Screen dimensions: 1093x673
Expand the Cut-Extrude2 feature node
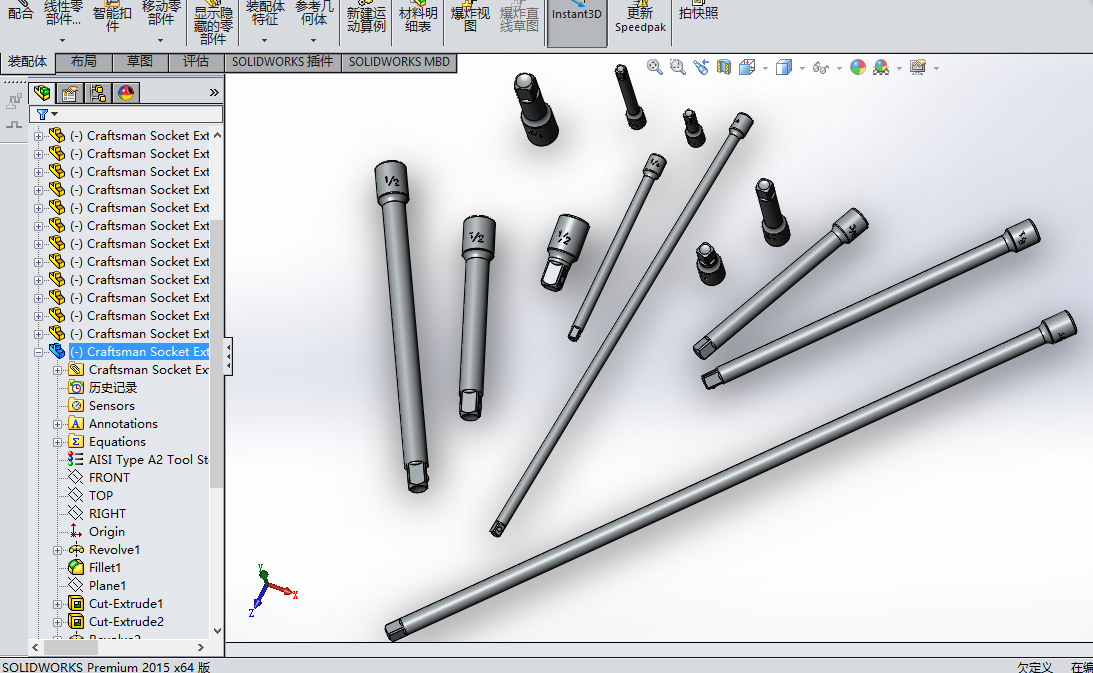coord(57,622)
